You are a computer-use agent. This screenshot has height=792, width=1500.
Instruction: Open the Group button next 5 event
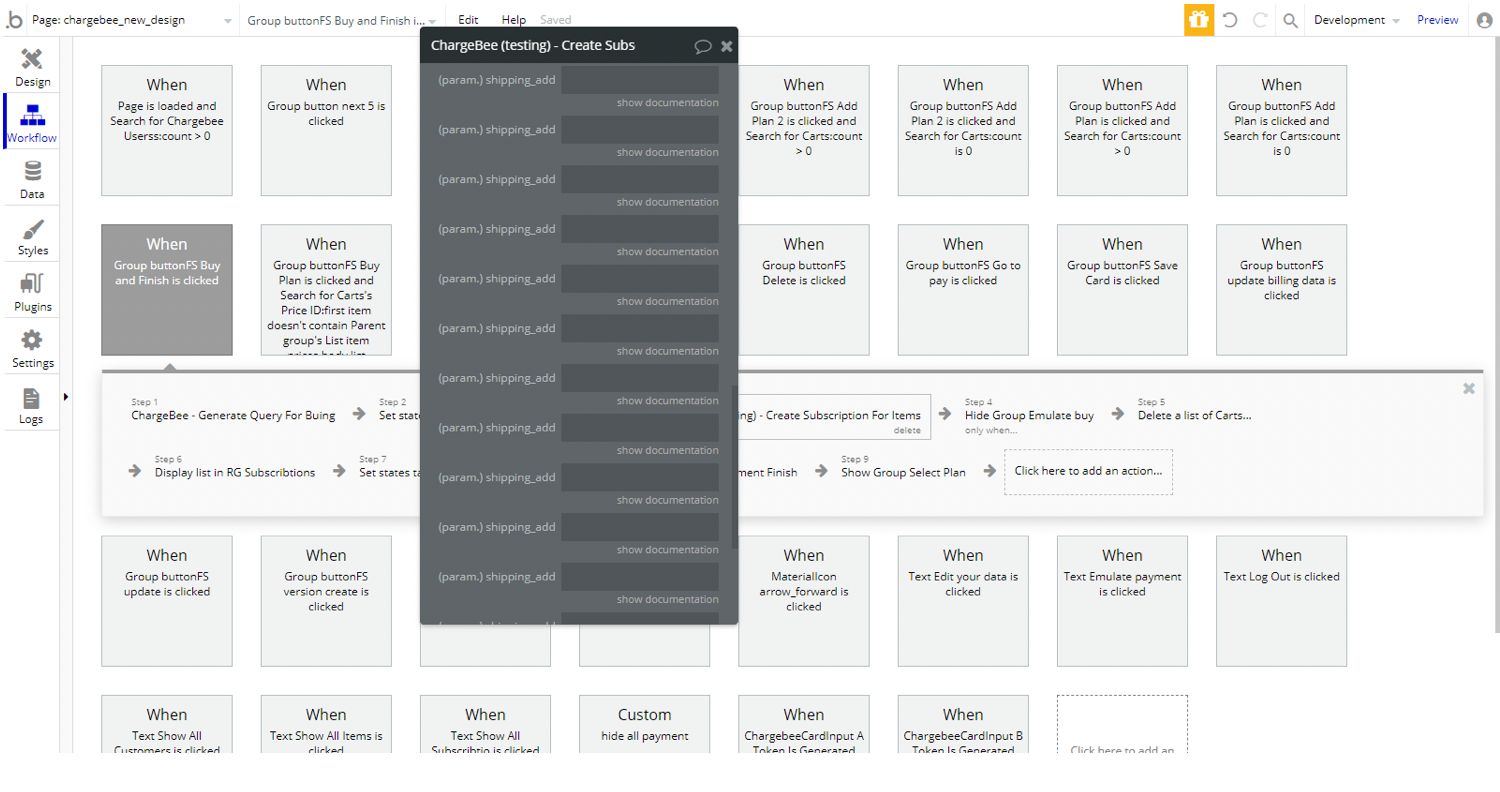click(326, 130)
